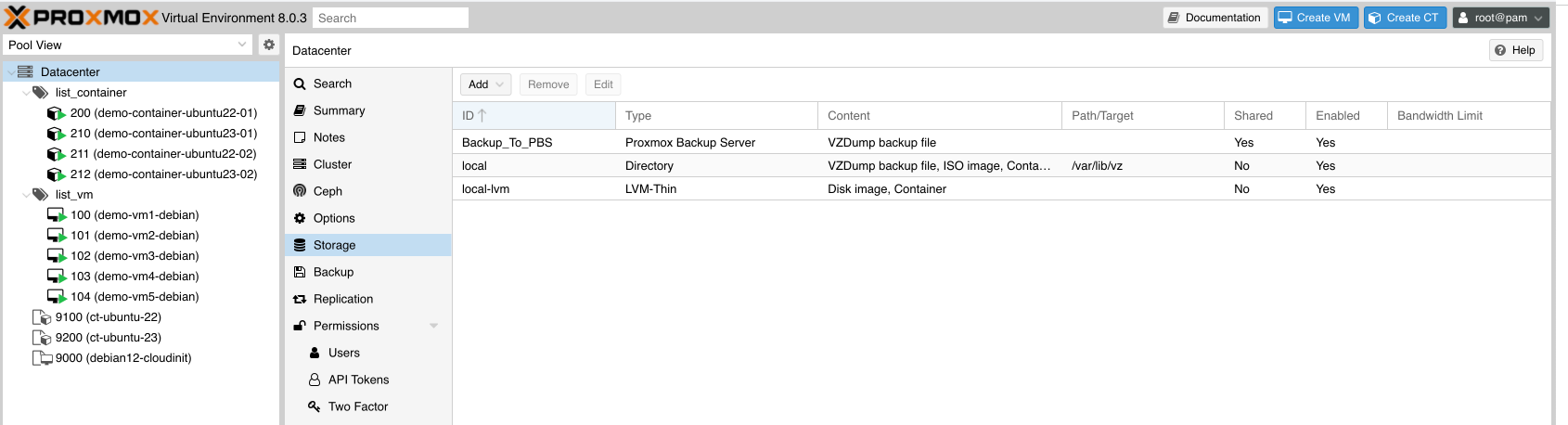Click the gear icon next to Pool View
1568x425 pixels.
(269, 45)
